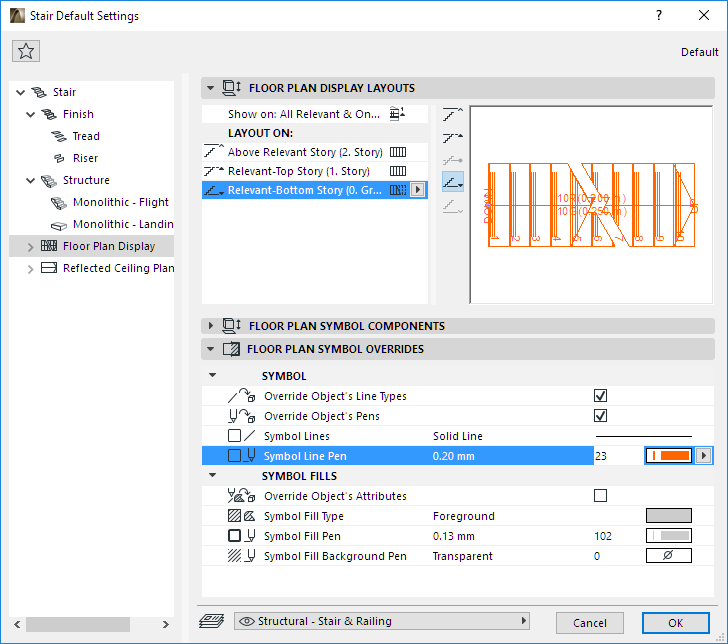The image size is (728, 644).
Task: Enable Override Object's Attributes checkbox
Action: coord(600,496)
